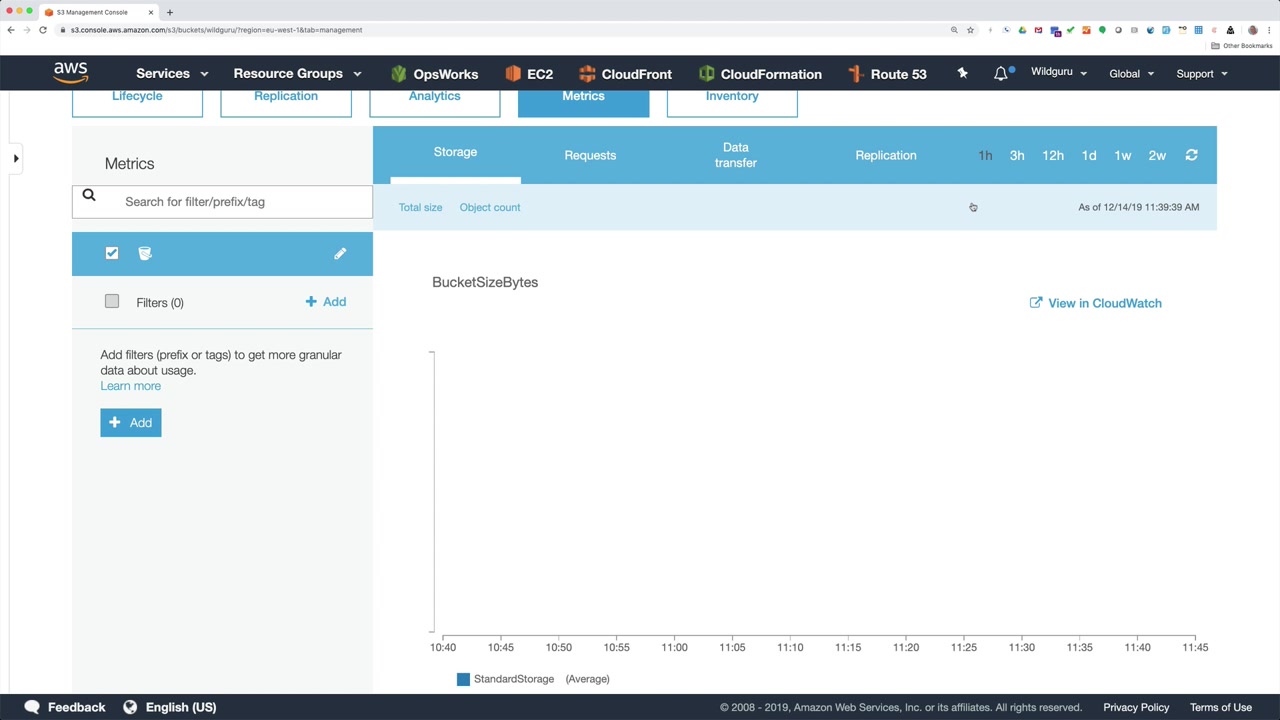Expand the left side panel arrow

(15, 158)
